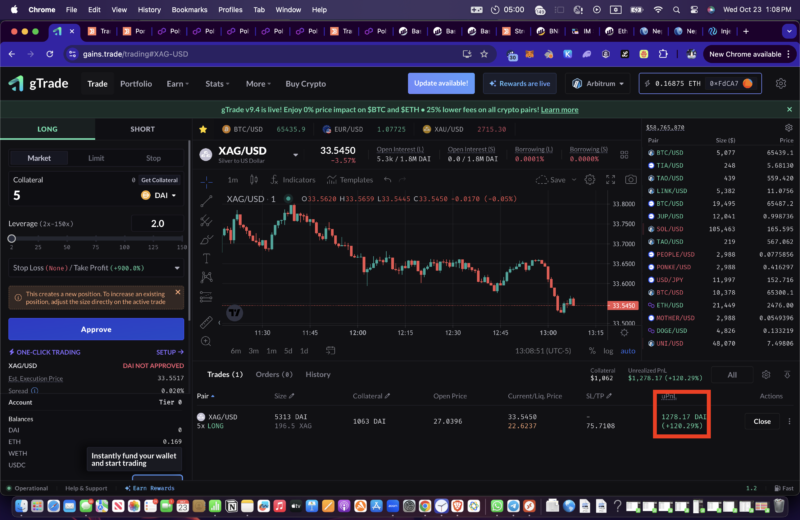The width and height of the screenshot is (800, 520).
Task: Close the XAG/USD long position
Action: point(762,422)
